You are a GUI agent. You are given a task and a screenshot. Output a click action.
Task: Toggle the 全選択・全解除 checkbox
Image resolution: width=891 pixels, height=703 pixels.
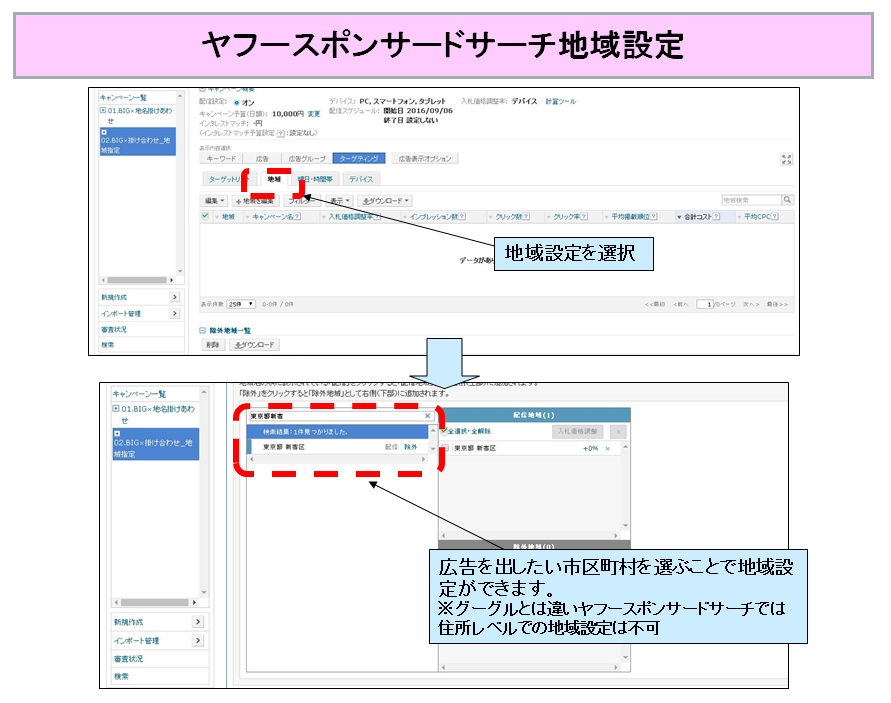click(x=444, y=431)
